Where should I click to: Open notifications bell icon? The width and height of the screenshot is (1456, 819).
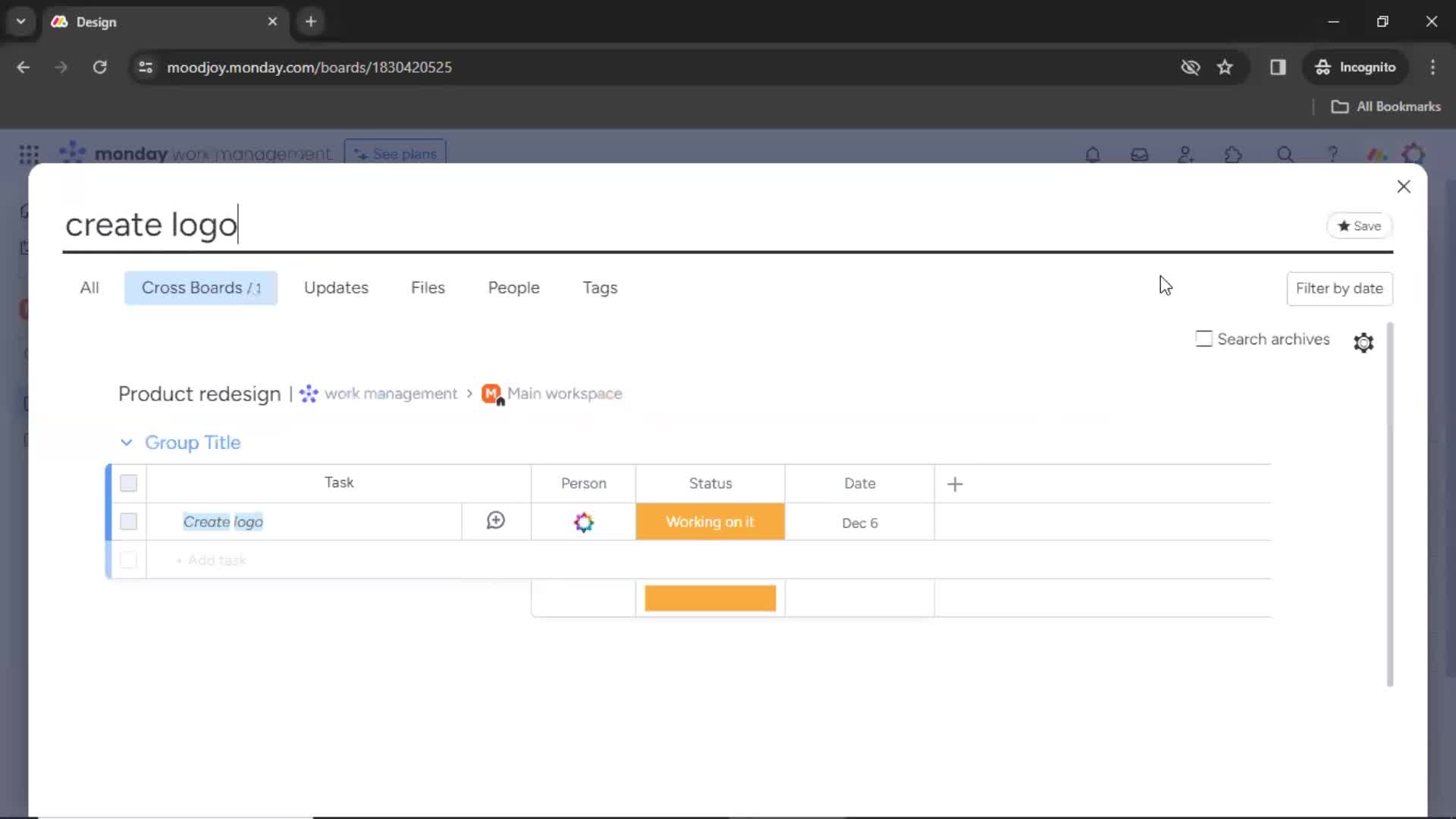[1093, 155]
